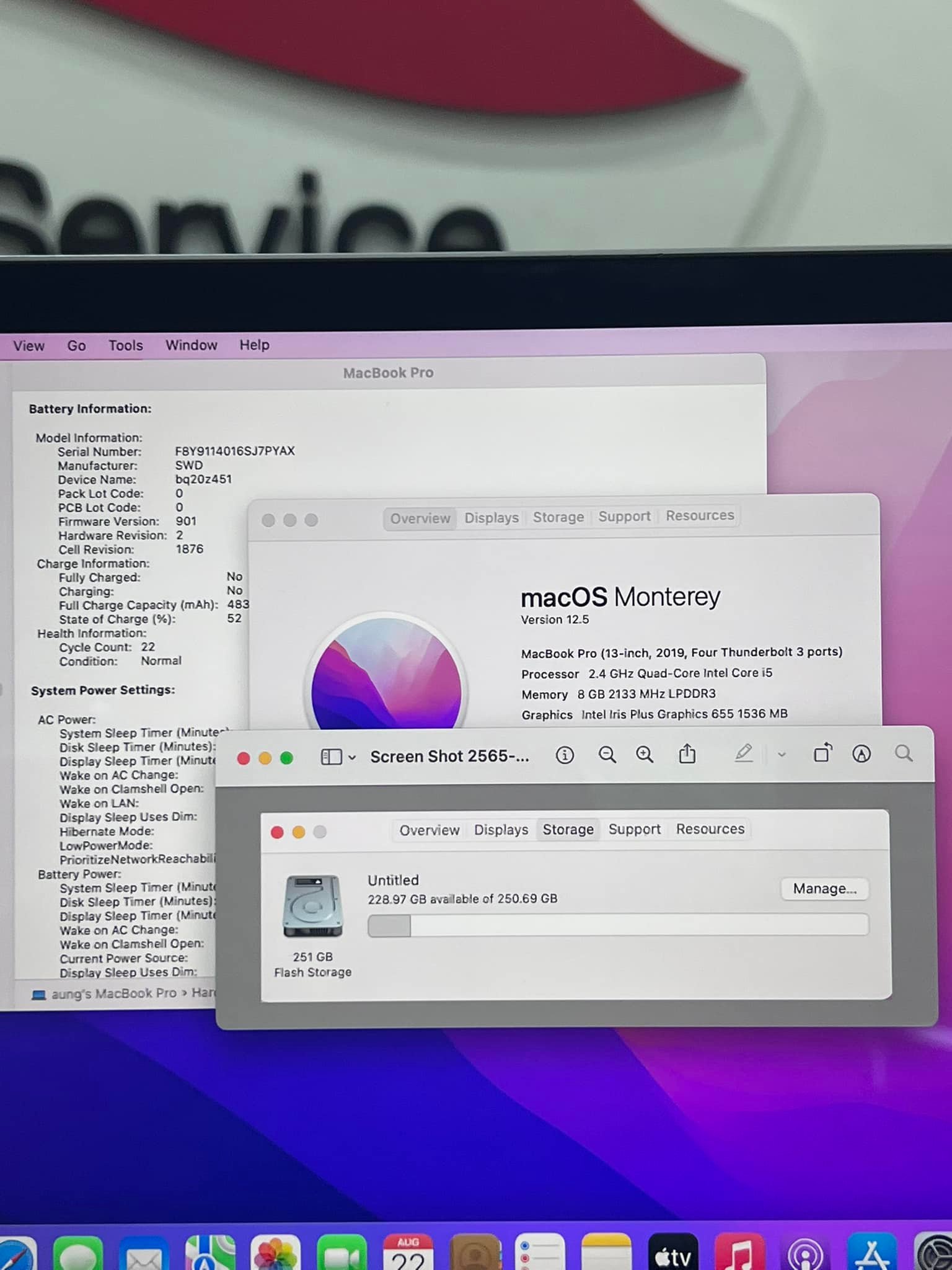Open Apple TV from the Dock
952x1270 pixels.
(672, 1254)
